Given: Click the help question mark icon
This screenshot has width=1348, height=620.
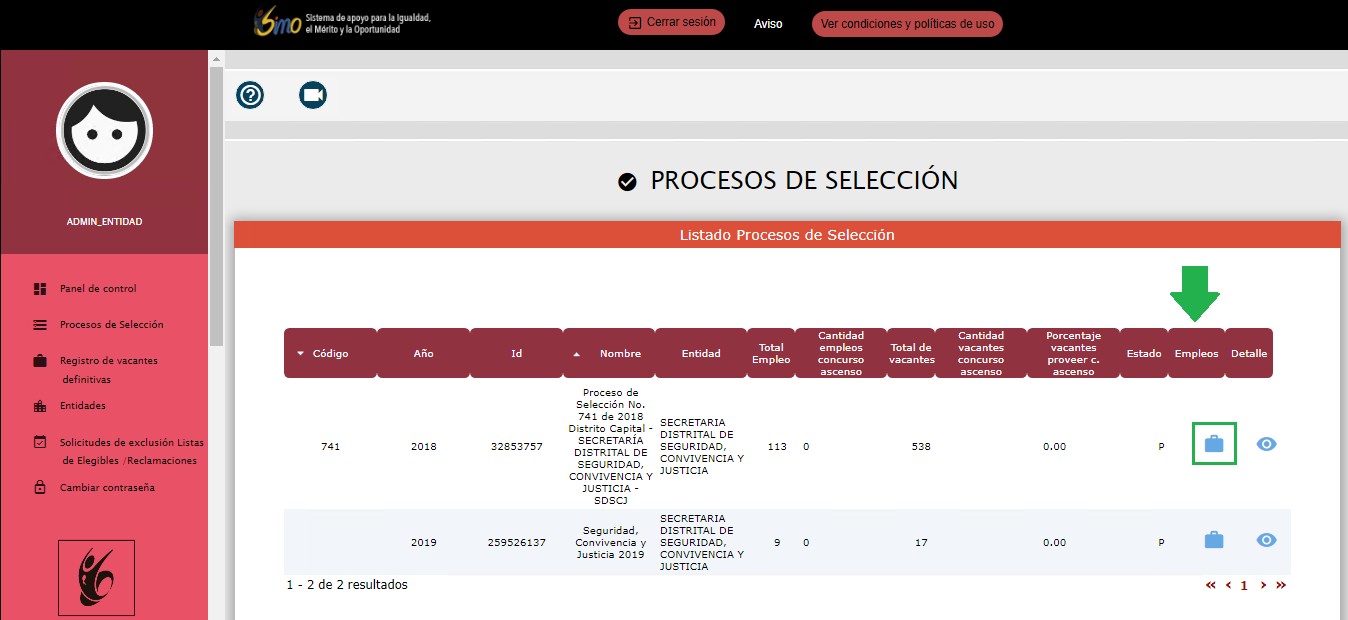Looking at the screenshot, I should click(x=250, y=95).
